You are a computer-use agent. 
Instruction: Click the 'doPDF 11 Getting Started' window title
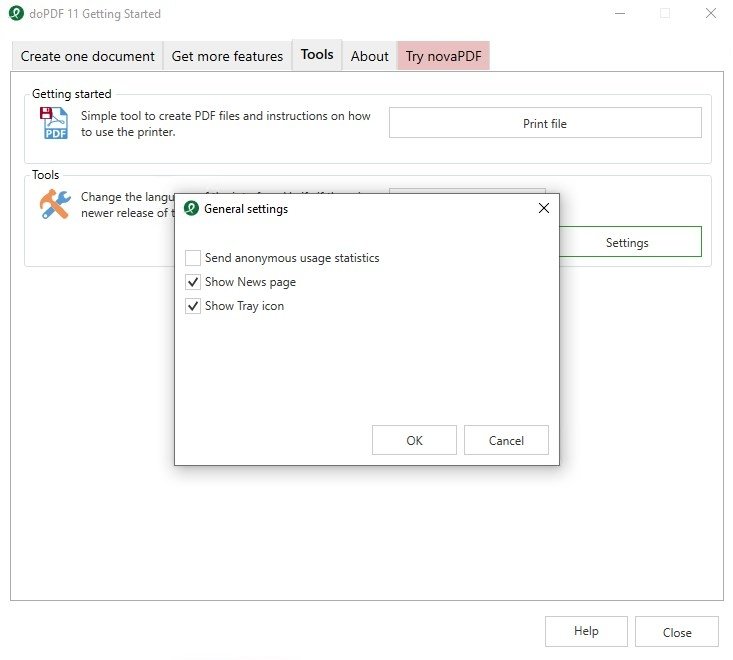(95, 14)
